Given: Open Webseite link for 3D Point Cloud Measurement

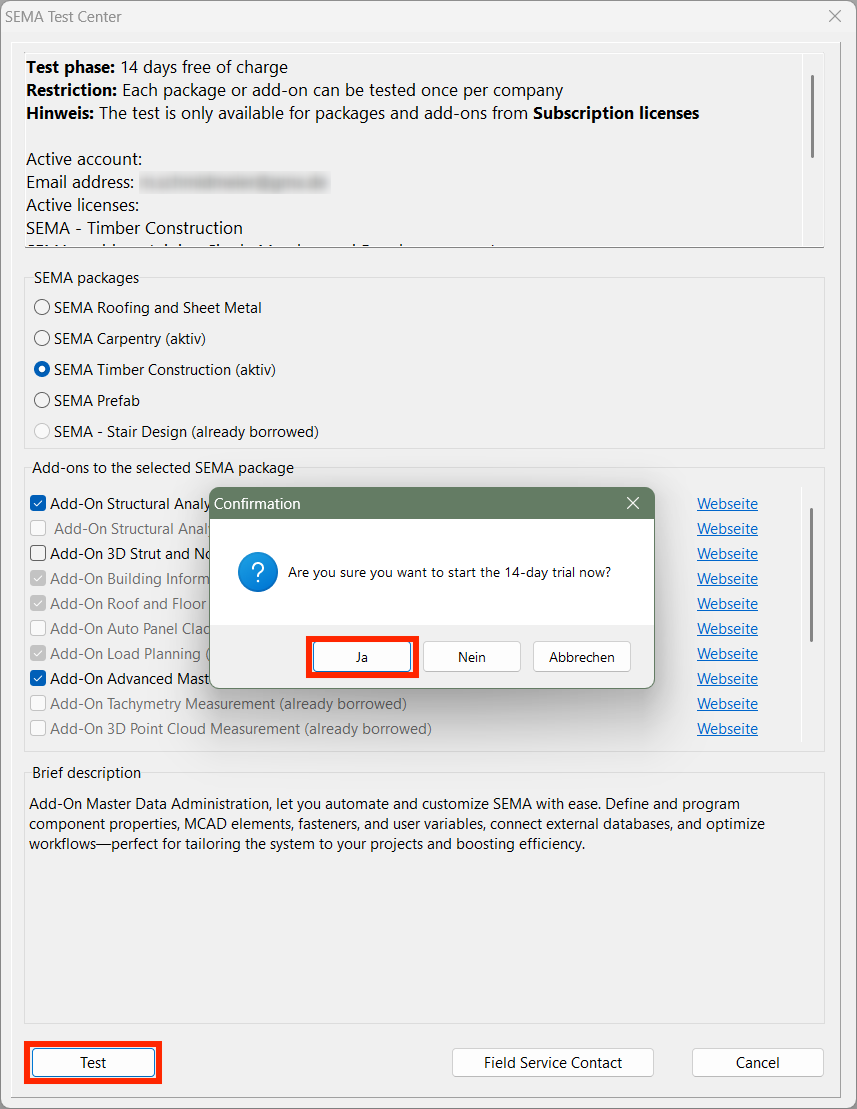Looking at the screenshot, I should pyautogui.click(x=727, y=729).
